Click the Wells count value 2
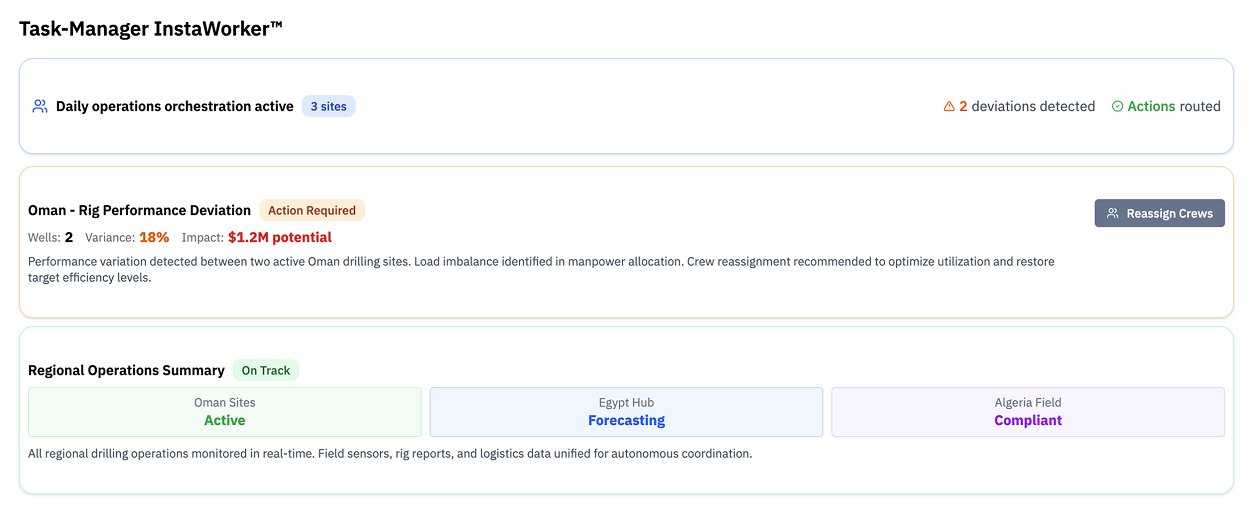1260x510 pixels. 69,237
